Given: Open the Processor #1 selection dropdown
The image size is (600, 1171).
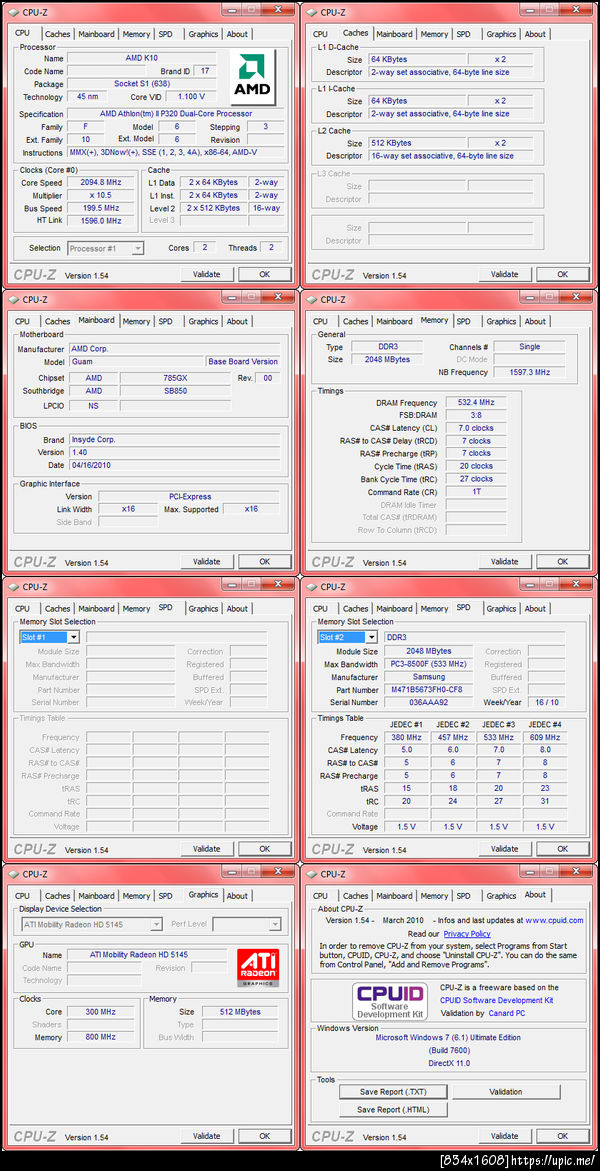Looking at the screenshot, I should 105,248.
